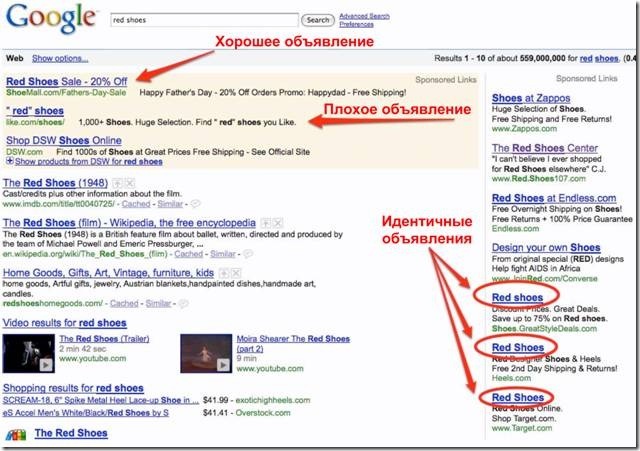Open The Red Shoes (Trailer) text link
Viewport: 640px width, 451px height.
[x=104, y=339]
